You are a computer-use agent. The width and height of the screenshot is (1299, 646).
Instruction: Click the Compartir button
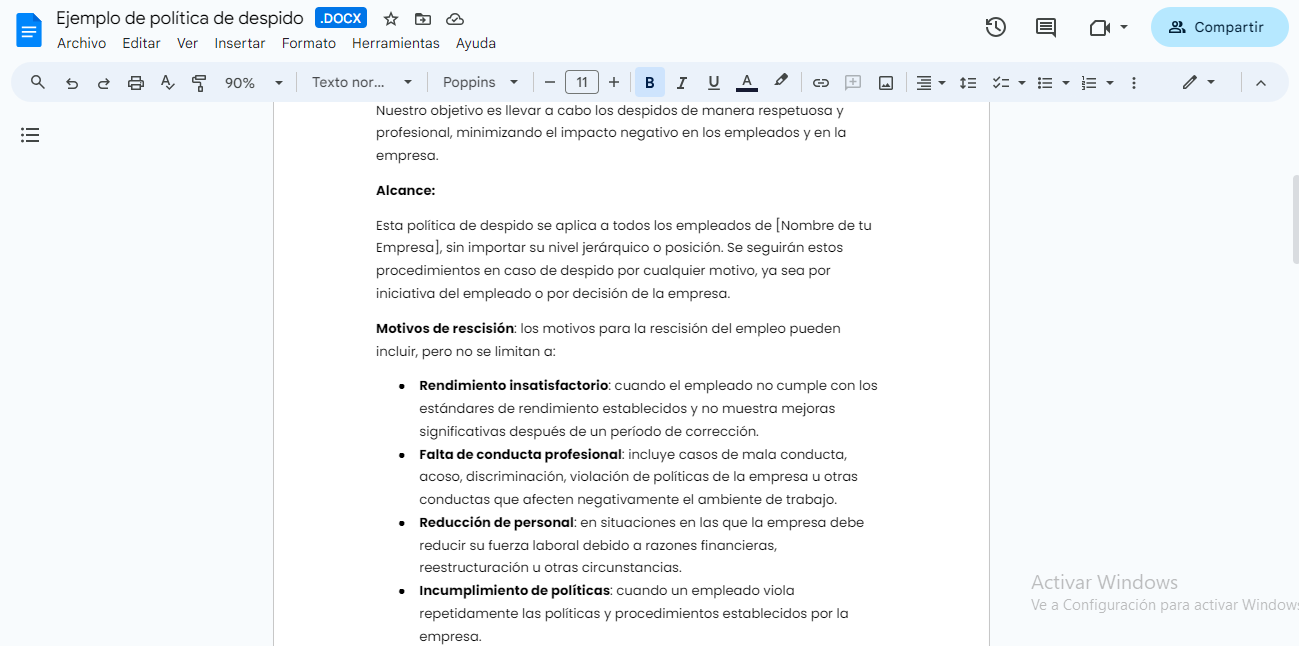pyautogui.click(x=1219, y=27)
